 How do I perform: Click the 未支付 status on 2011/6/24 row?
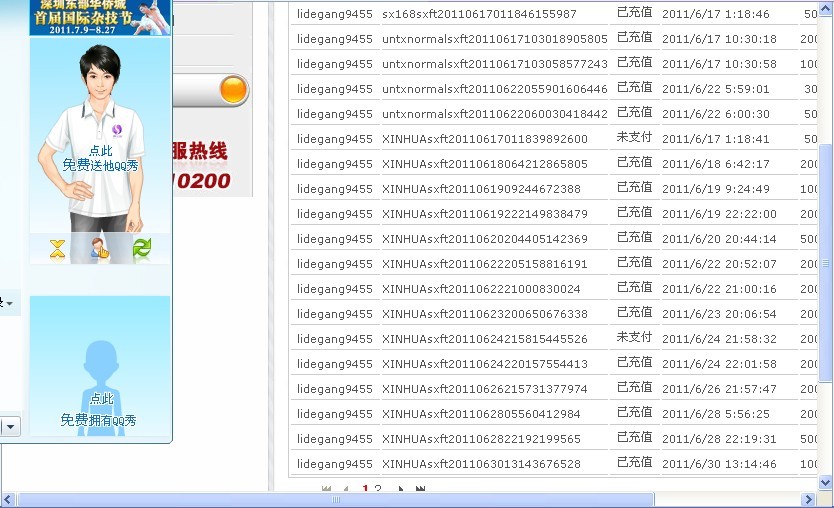point(634,338)
